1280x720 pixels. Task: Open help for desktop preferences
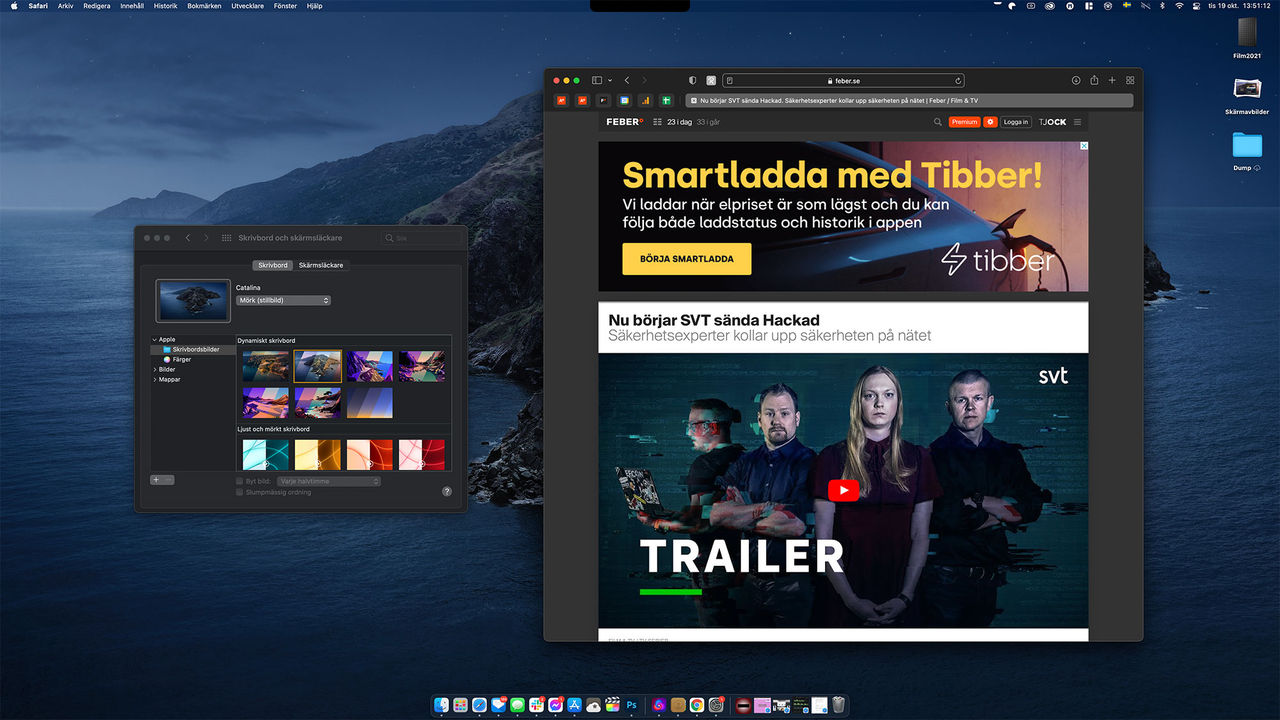pyautogui.click(x=447, y=491)
